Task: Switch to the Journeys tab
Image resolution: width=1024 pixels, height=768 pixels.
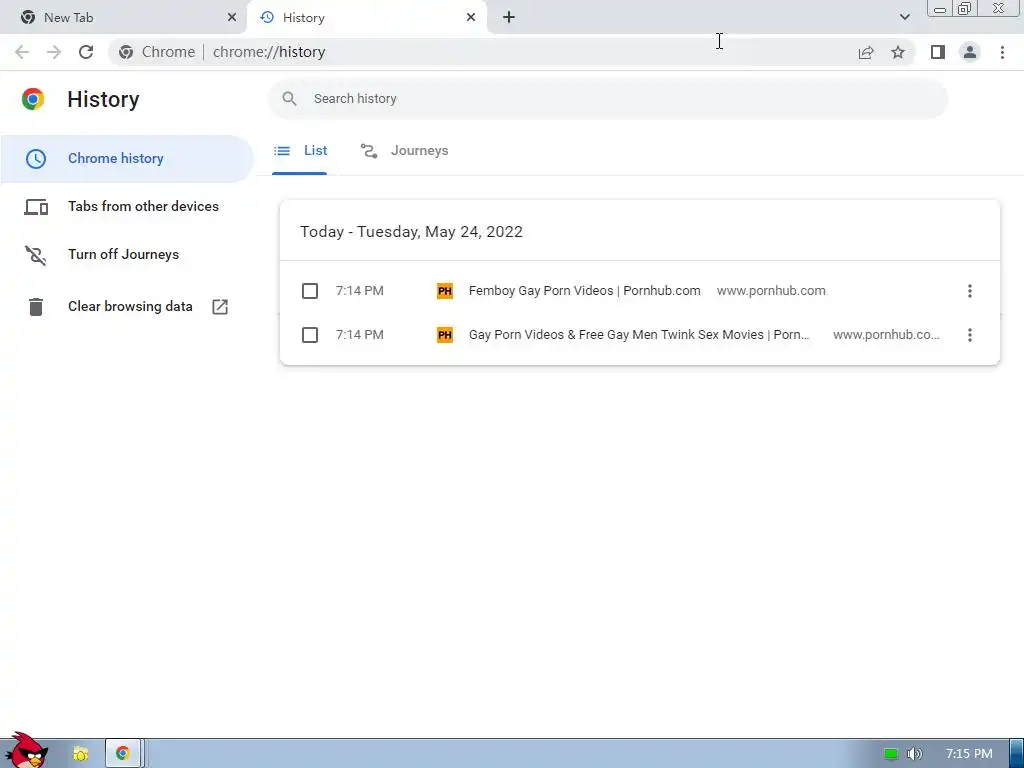Action: click(404, 151)
